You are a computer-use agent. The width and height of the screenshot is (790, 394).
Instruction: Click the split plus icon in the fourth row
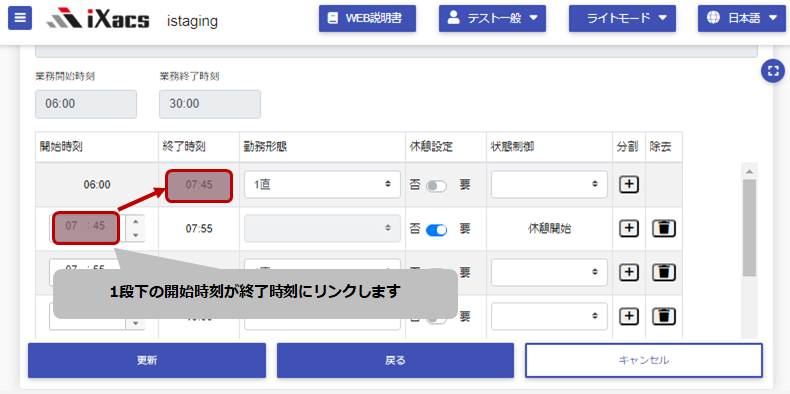click(628, 316)
